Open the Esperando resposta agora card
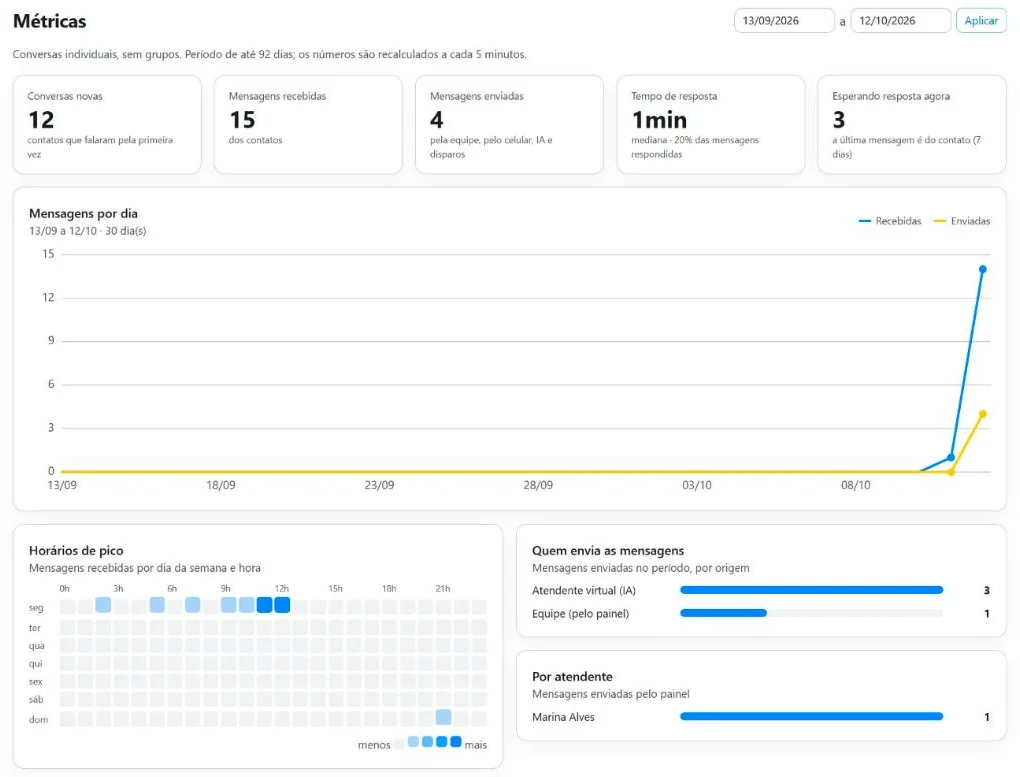The image size is (1020, 777). click(x=912, y=124)
